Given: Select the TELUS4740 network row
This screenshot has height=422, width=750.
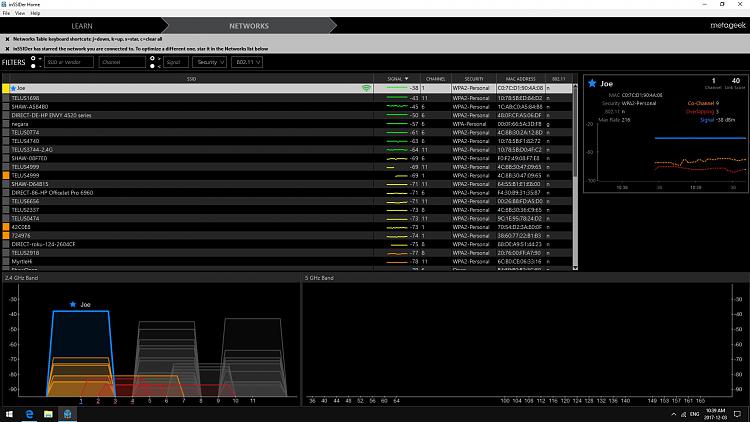Looking at the screenshot, I should coord(287,141).
